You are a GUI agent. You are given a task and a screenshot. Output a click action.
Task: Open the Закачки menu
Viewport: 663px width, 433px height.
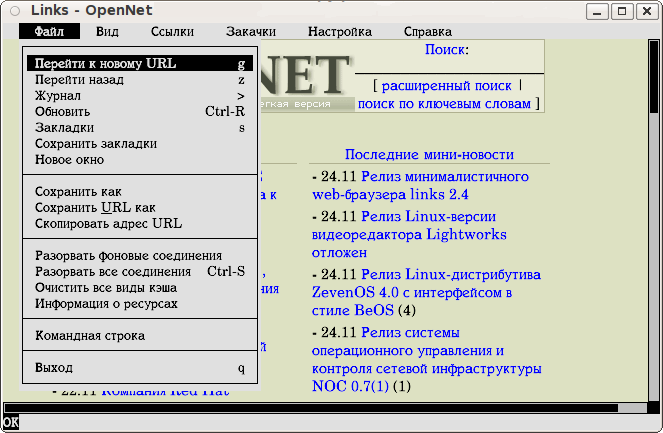point(251,31)
